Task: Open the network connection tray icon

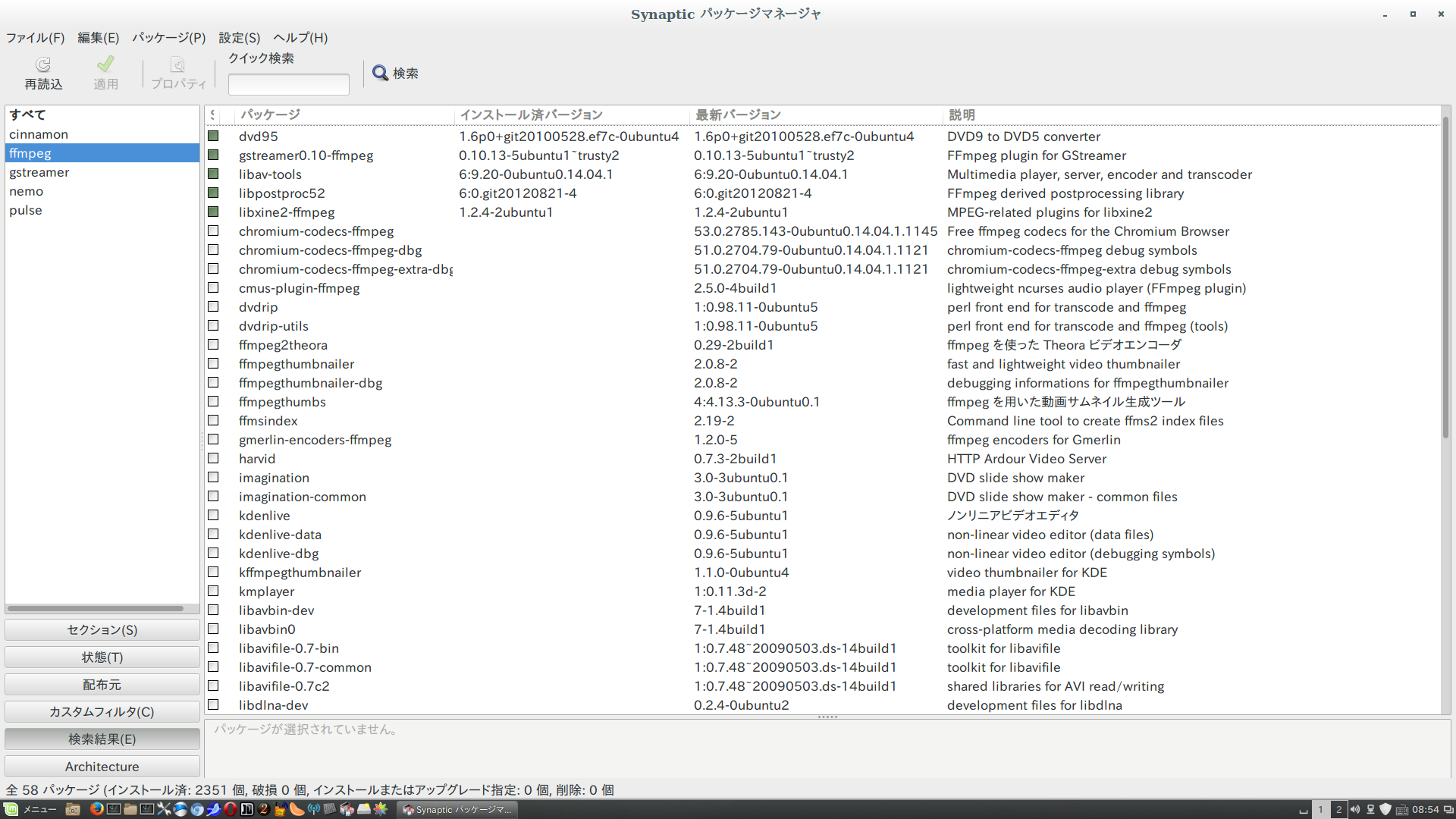Action: coord(1370,809)
